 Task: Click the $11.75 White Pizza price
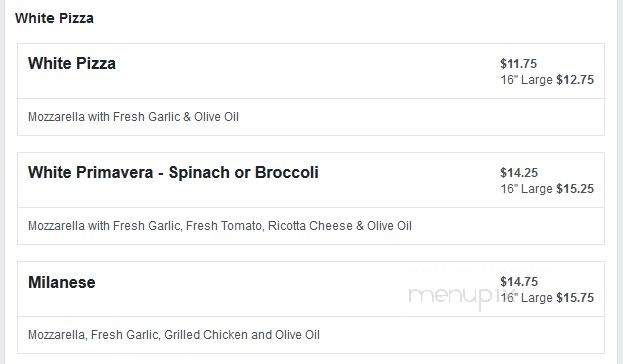[x=519, y=64]
